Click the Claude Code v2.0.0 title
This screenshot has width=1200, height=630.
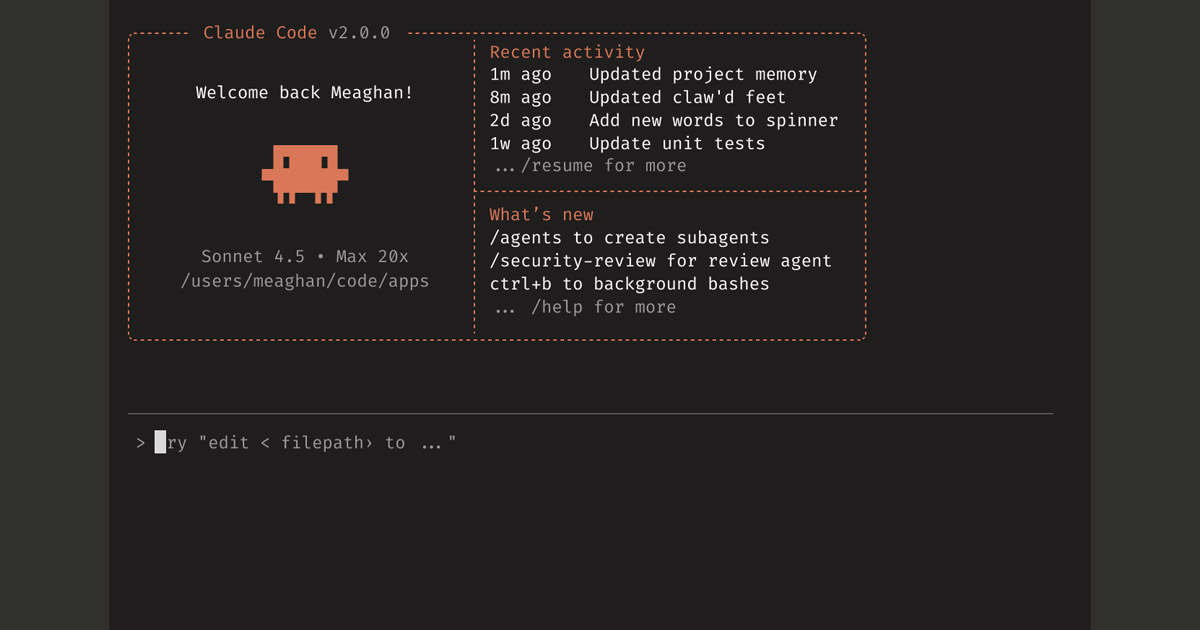(x=296, y=32)
